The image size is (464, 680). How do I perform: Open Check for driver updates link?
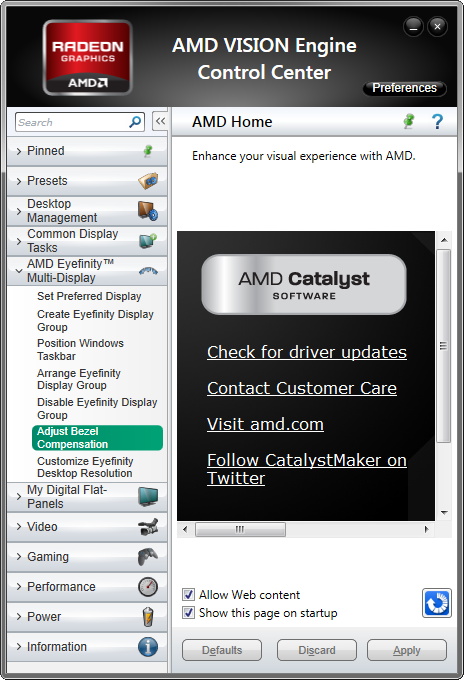tap(307, 352)
